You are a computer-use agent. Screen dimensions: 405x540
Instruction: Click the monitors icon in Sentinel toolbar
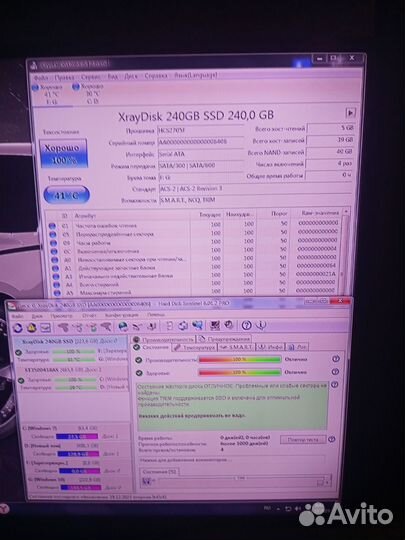click(198, 325)
